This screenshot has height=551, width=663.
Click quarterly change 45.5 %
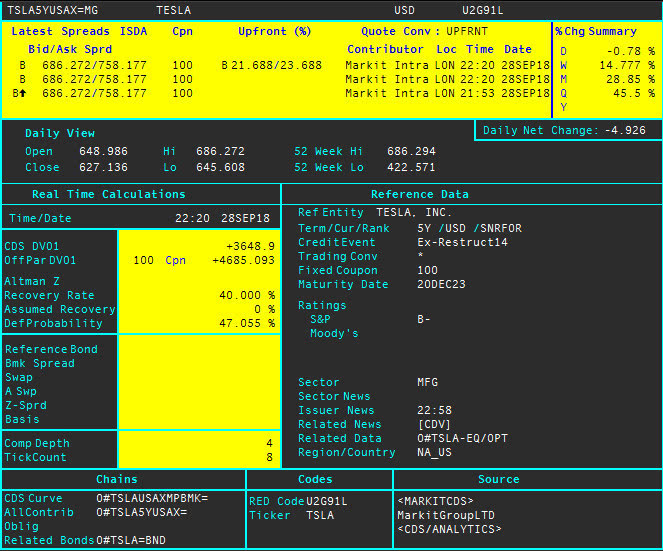point(634,93)
